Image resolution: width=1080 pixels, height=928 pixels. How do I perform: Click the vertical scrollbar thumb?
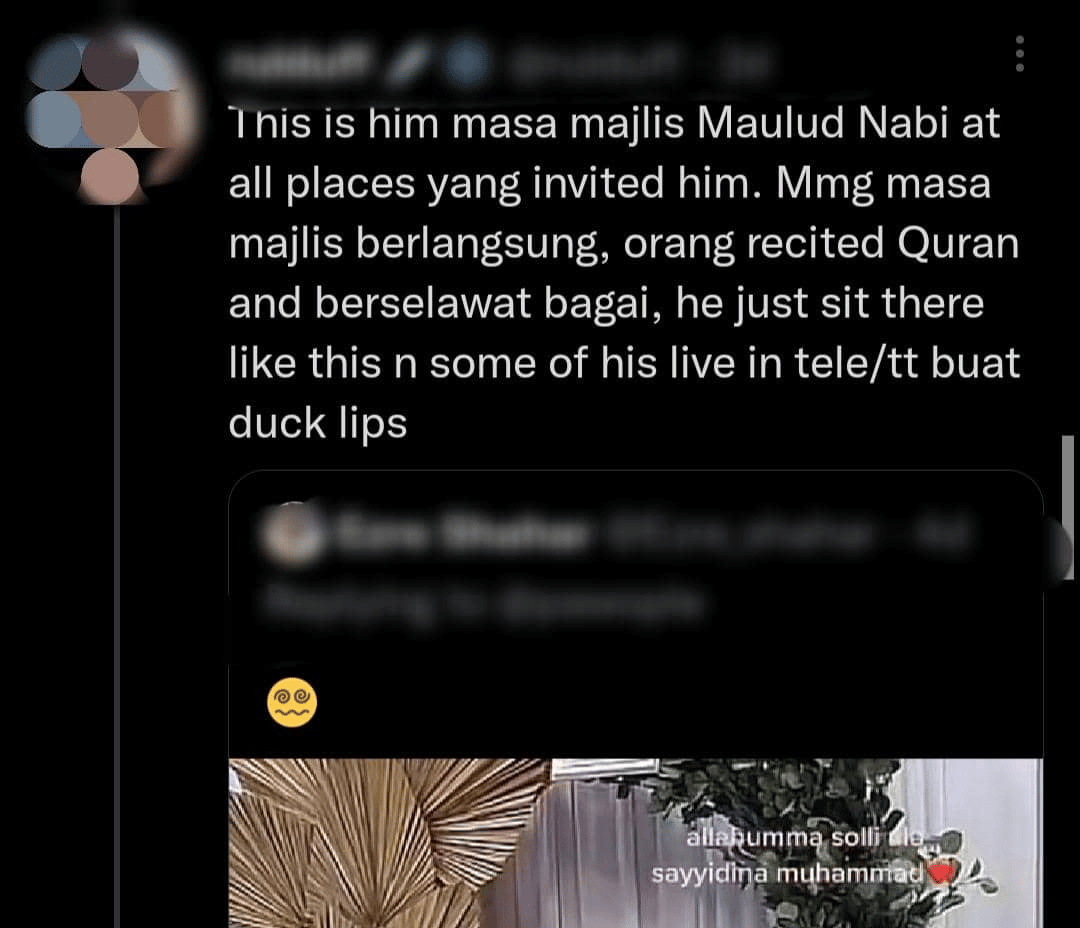[1068, 507]
